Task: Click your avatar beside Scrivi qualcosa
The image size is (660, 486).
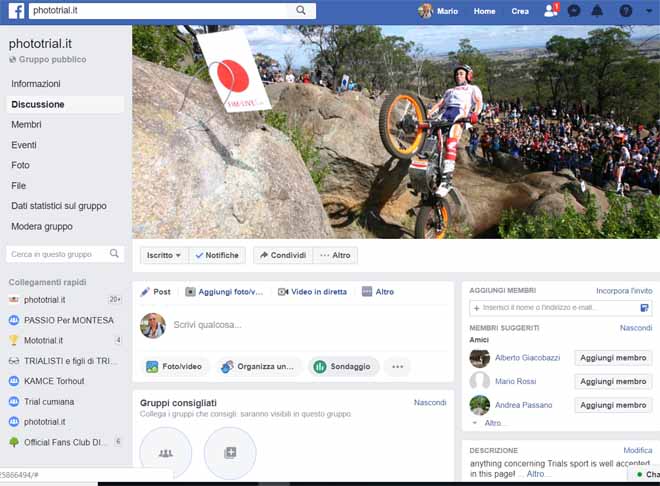Action: coord(152,325)
